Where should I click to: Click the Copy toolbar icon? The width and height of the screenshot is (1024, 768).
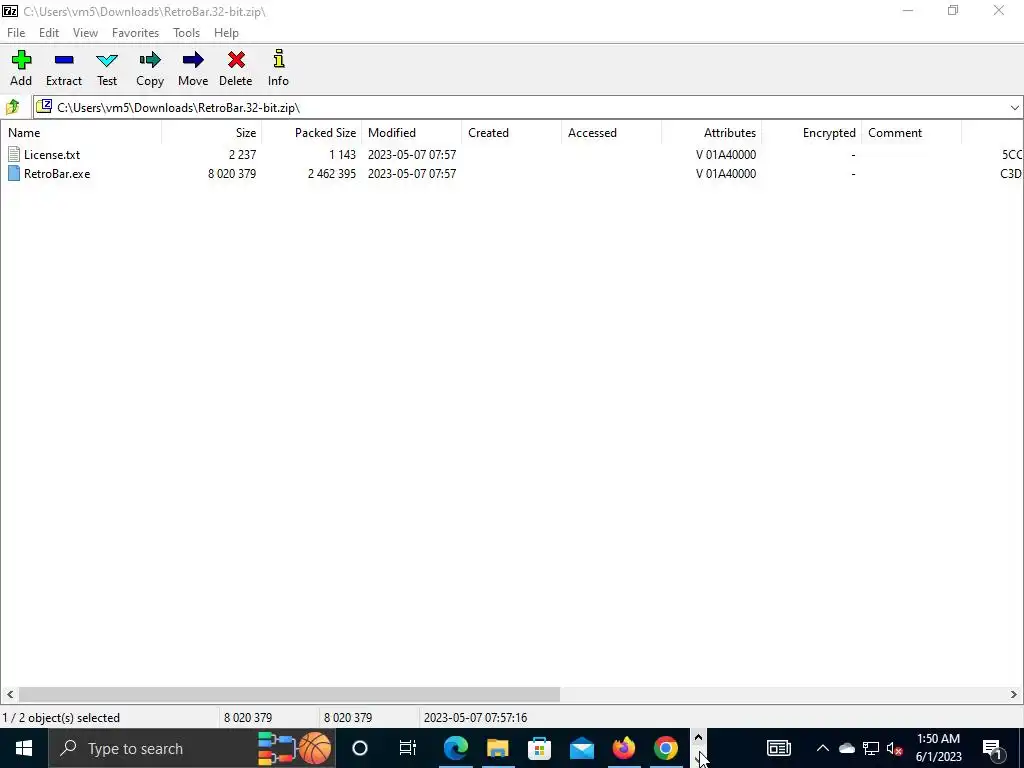150,68
